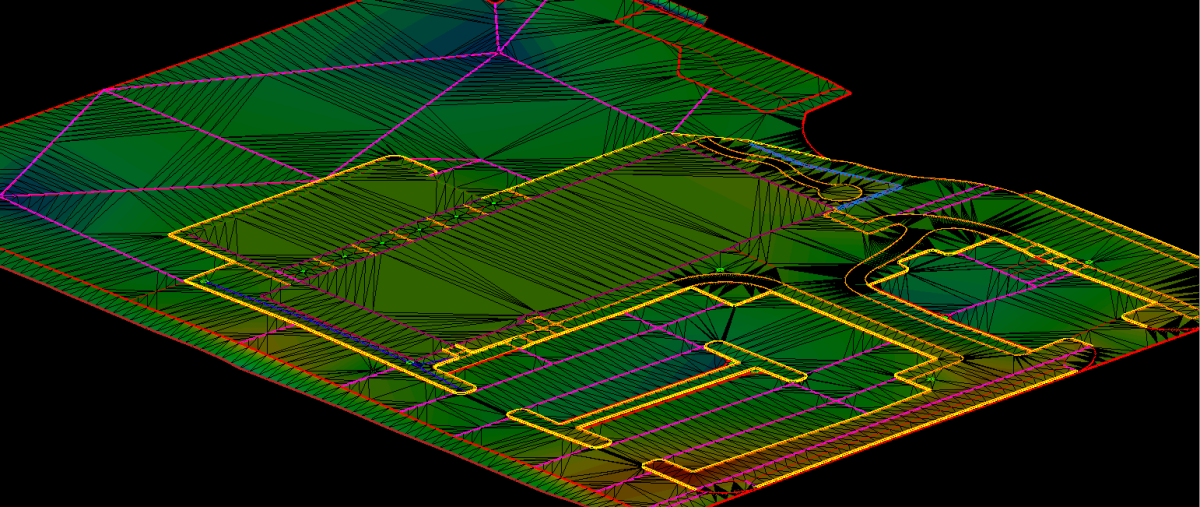Select the magenta breakline junction on upper terrain
This screenshot has width=1200, height=507.
tap(497, 51)
